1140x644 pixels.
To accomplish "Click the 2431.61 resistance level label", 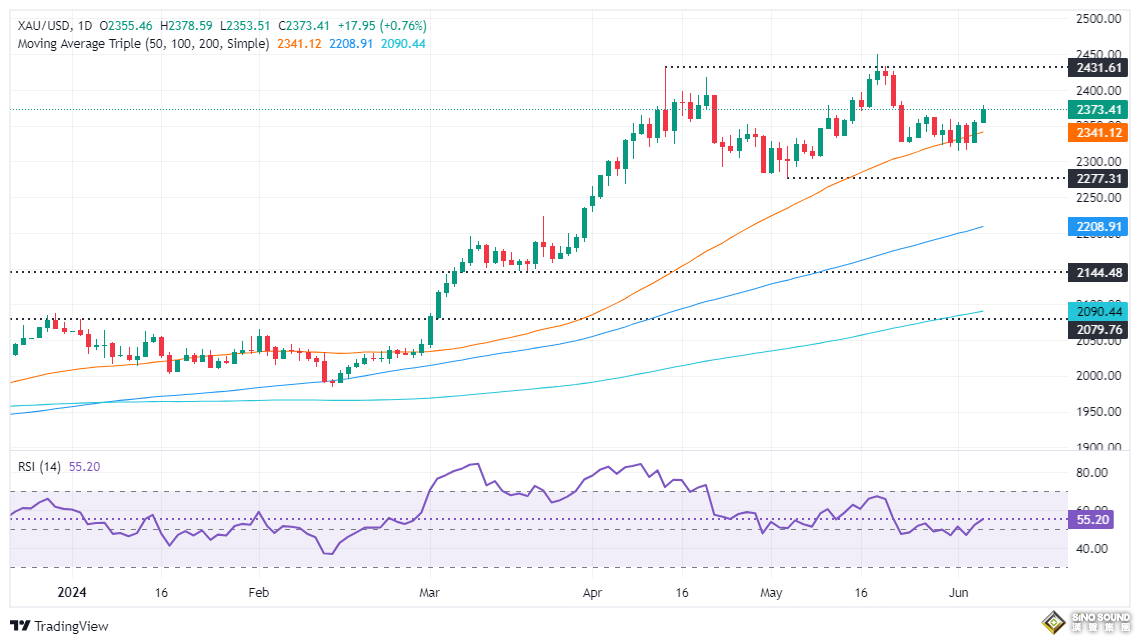I will pyautogui.click(x=1100, y=67).
